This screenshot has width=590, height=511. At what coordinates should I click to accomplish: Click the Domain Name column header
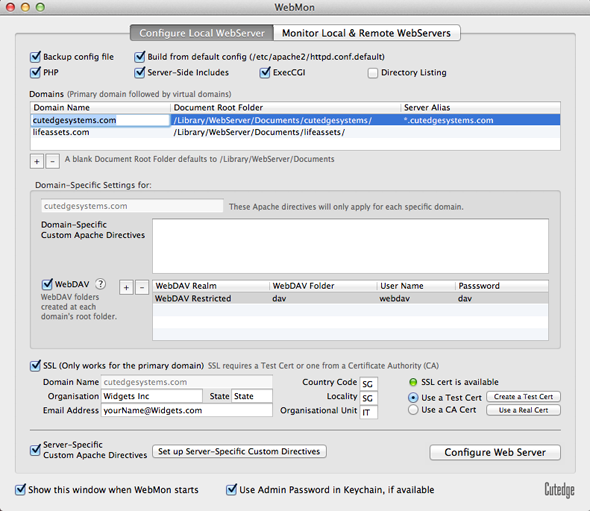click(100, 108)
